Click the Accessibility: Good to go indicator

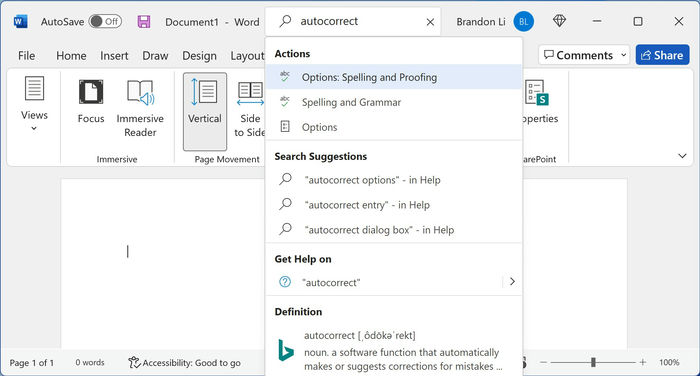coord(184,363)
